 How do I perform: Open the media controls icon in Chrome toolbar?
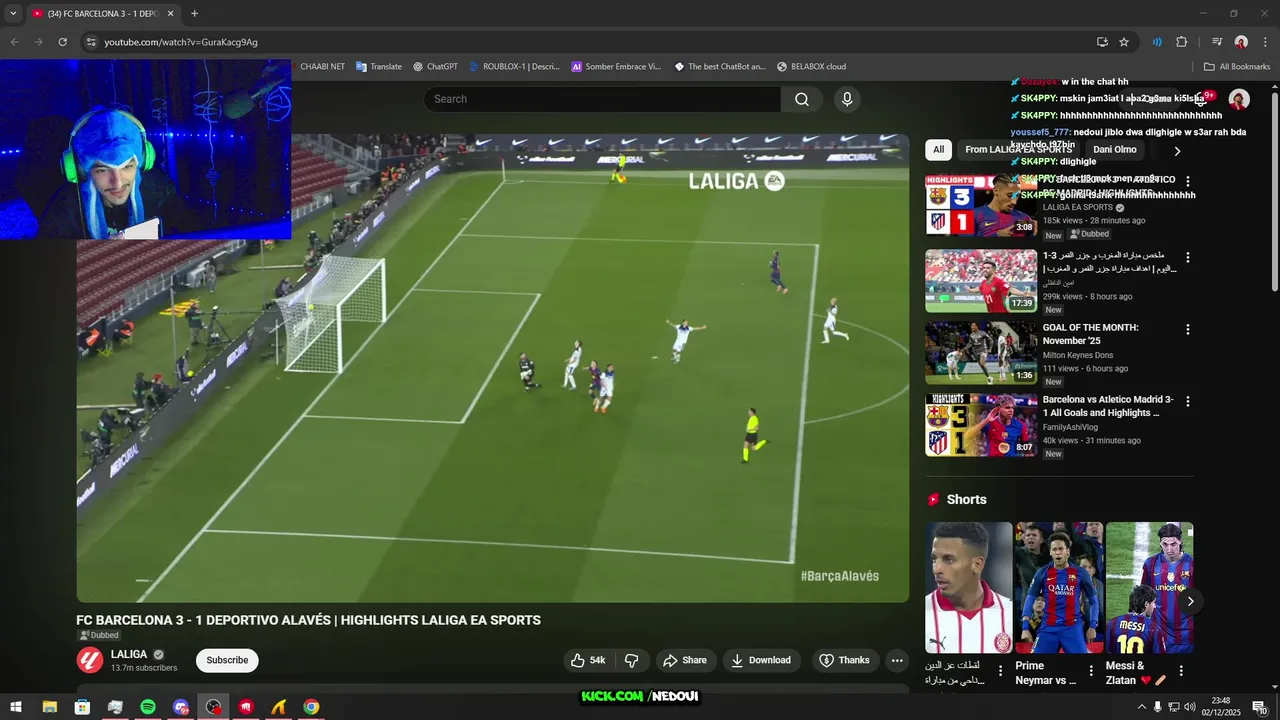[1217, 42]
